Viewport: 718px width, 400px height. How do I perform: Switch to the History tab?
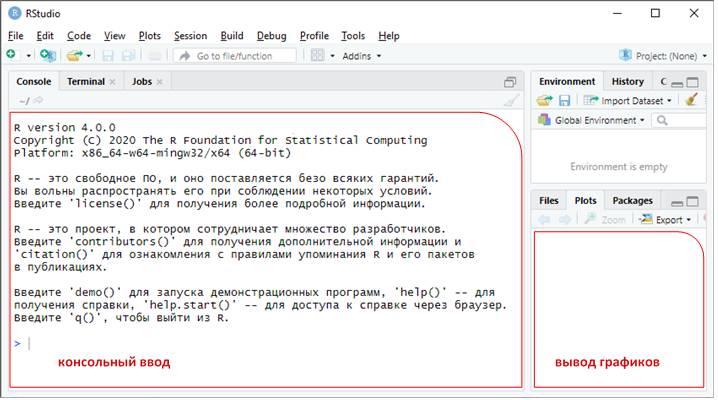(627, 81)
